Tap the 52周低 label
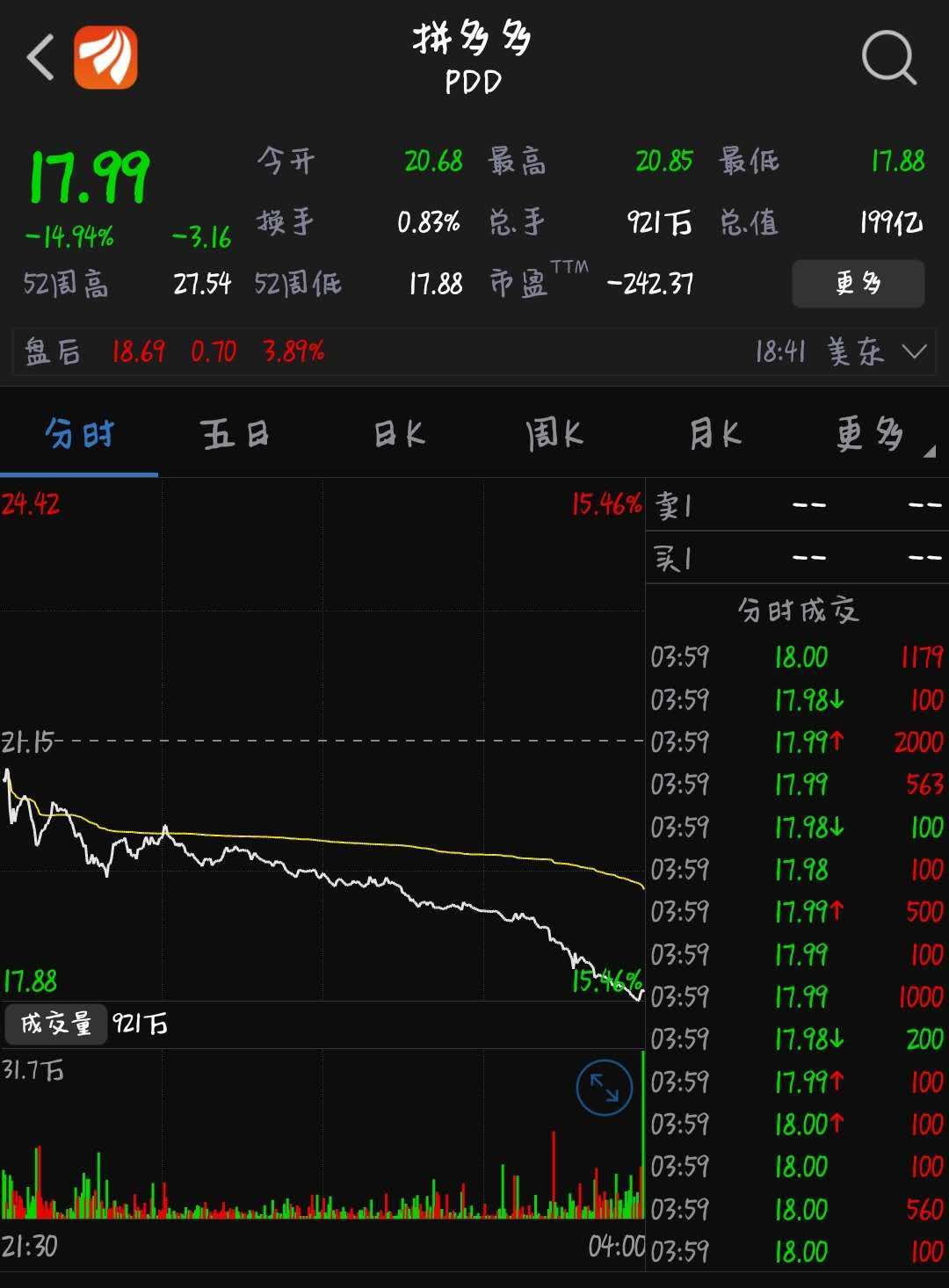949x1288 pixels. tap(298, 284)
